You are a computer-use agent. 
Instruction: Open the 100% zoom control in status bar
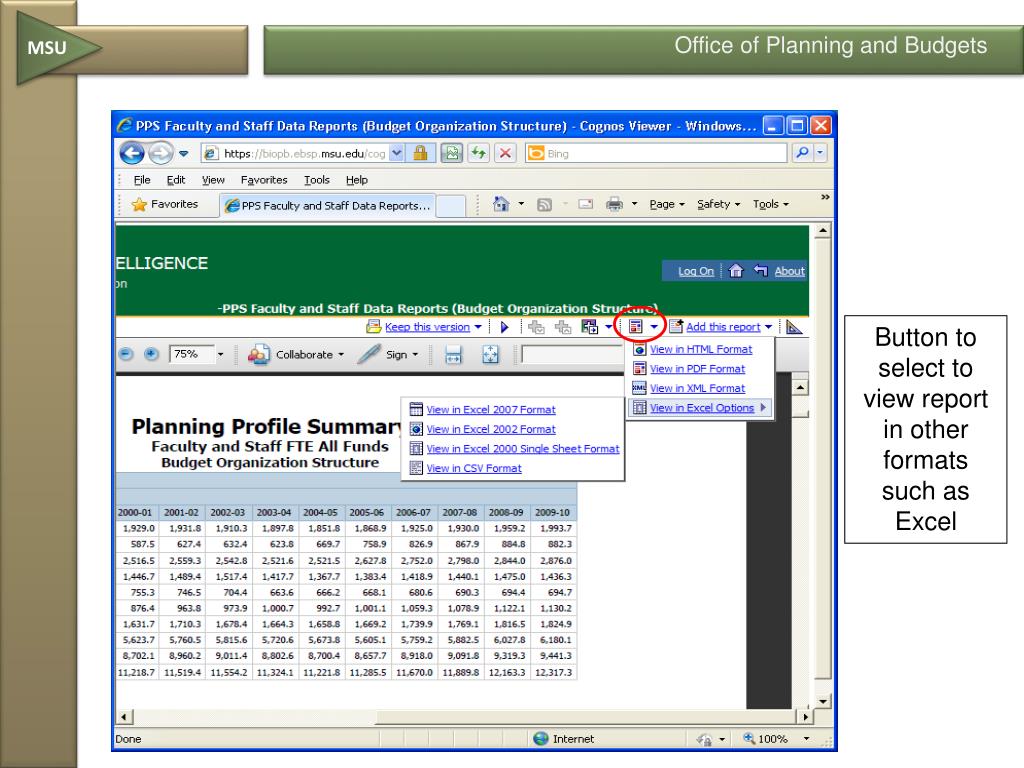[777, 739]
